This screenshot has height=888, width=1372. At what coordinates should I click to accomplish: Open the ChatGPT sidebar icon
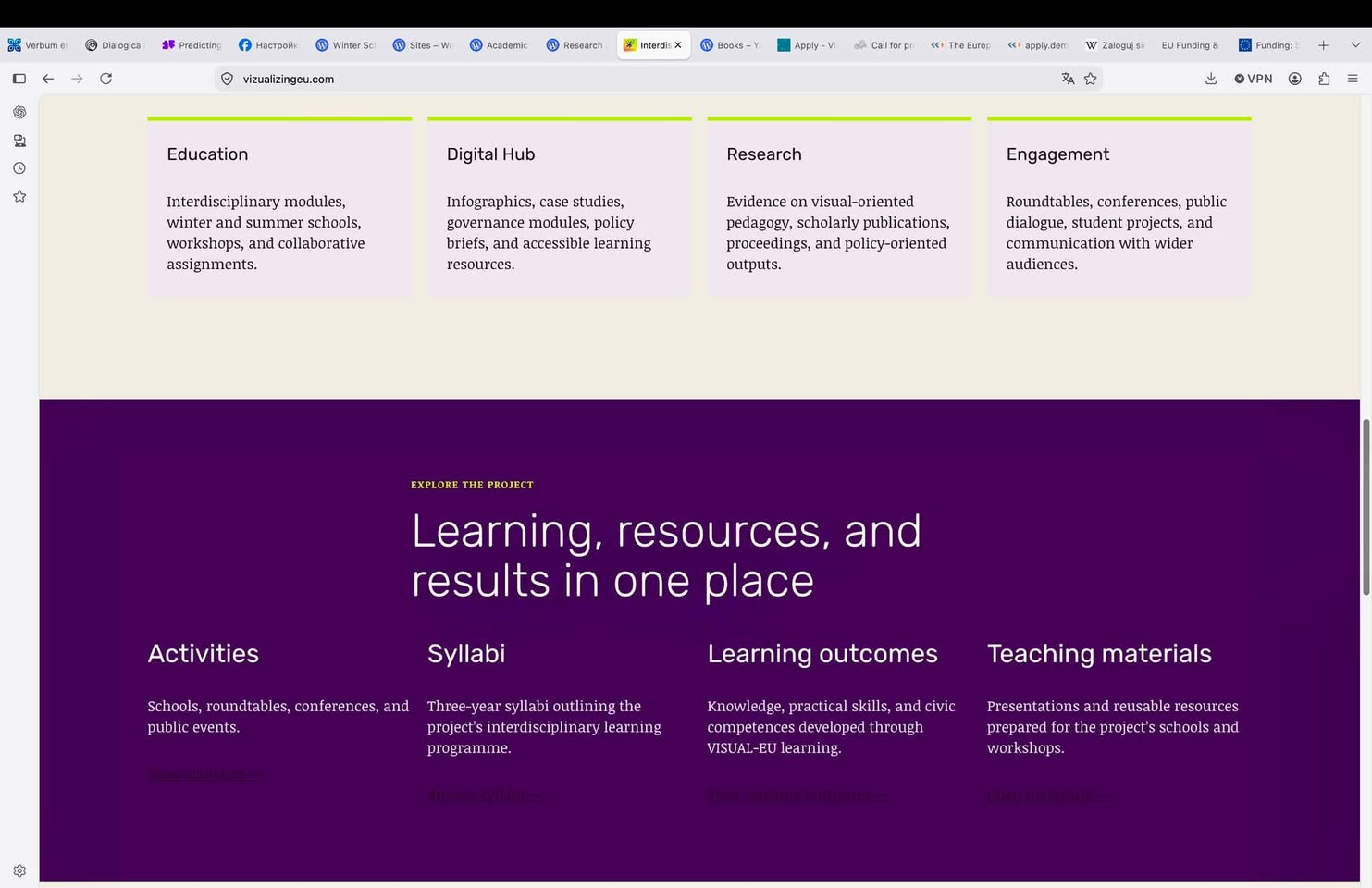(19, 112)
